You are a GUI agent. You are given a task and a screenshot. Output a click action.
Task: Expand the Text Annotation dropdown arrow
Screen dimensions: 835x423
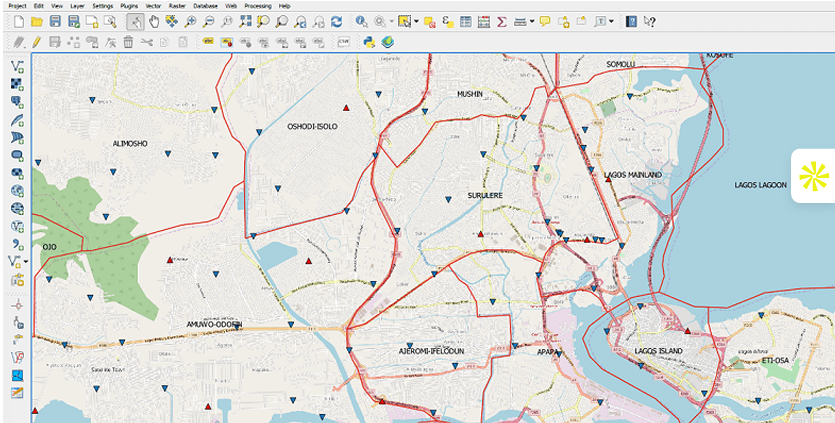click(x=611, y=21)
